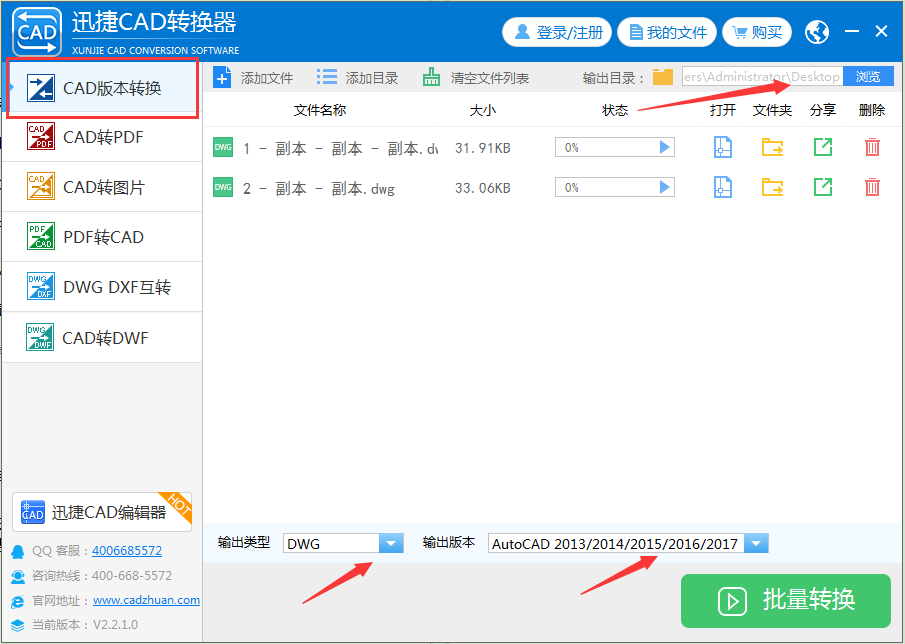Expand the 输出版本 AutoCAD dropdown
This screenshot has width=905, height=644.
coord(756,543)
